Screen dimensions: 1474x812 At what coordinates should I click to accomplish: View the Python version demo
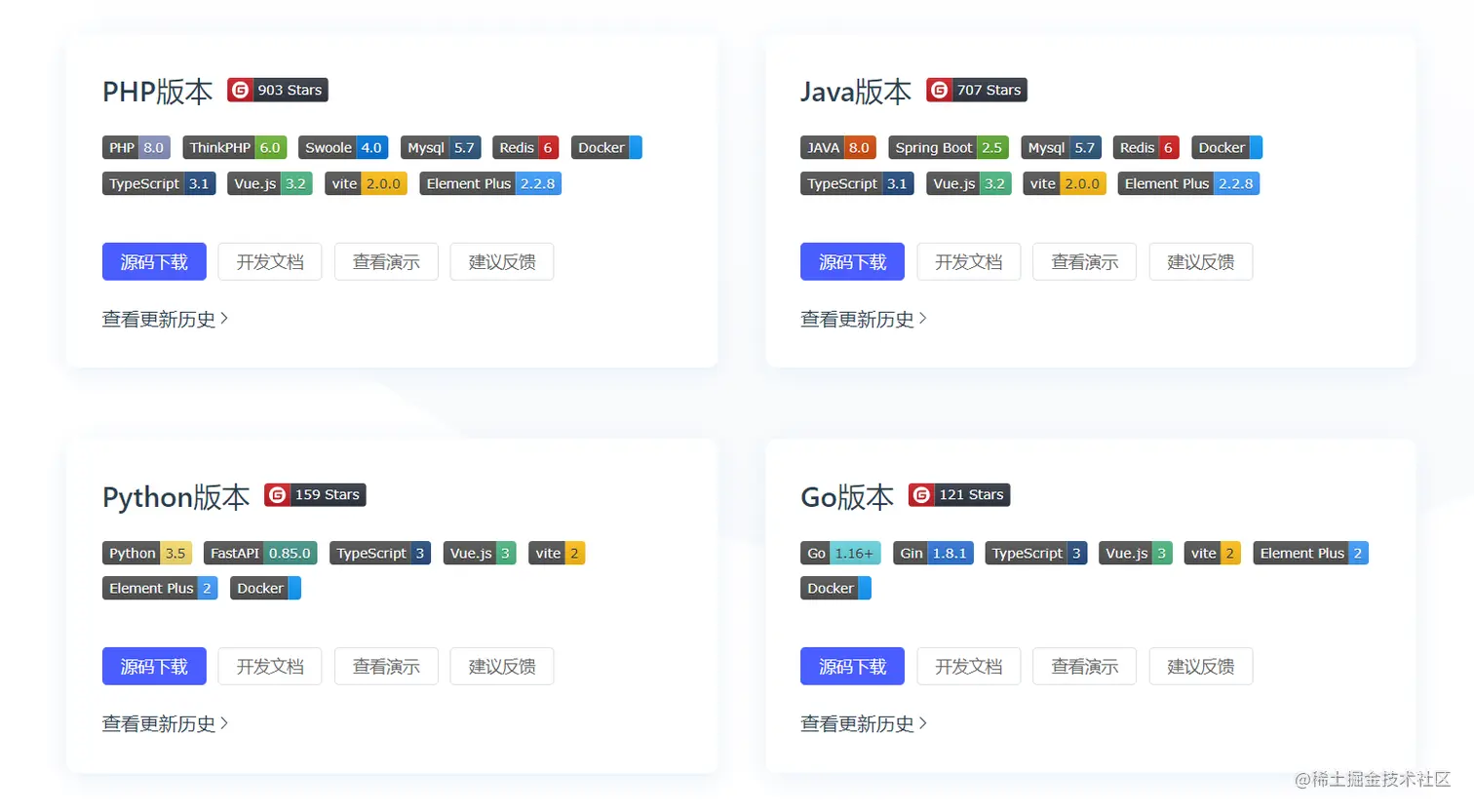(x=386, y=666)
